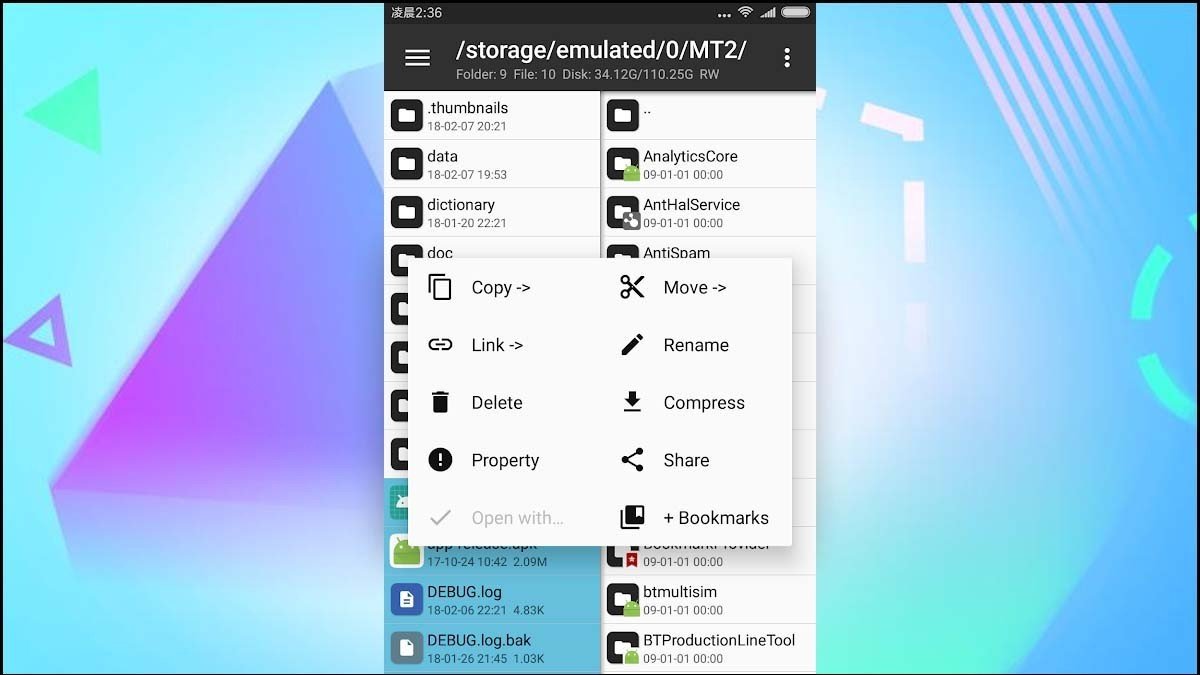Viewport: 1200px width, 675px height.
Task: Click the scissors Move icon
Action: click(632, 288)
